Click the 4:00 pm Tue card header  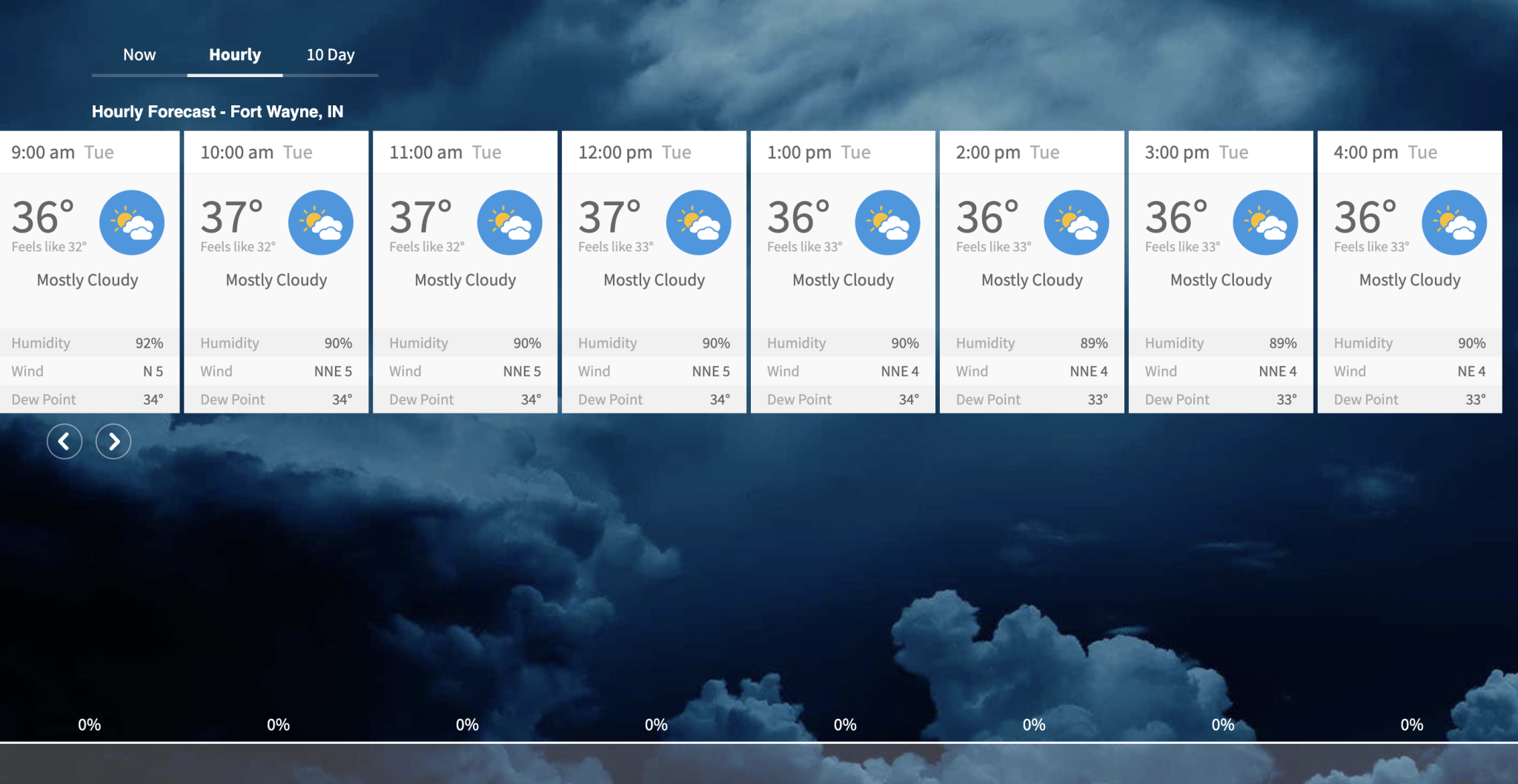pyautogui.click(x=1410, y=153)
